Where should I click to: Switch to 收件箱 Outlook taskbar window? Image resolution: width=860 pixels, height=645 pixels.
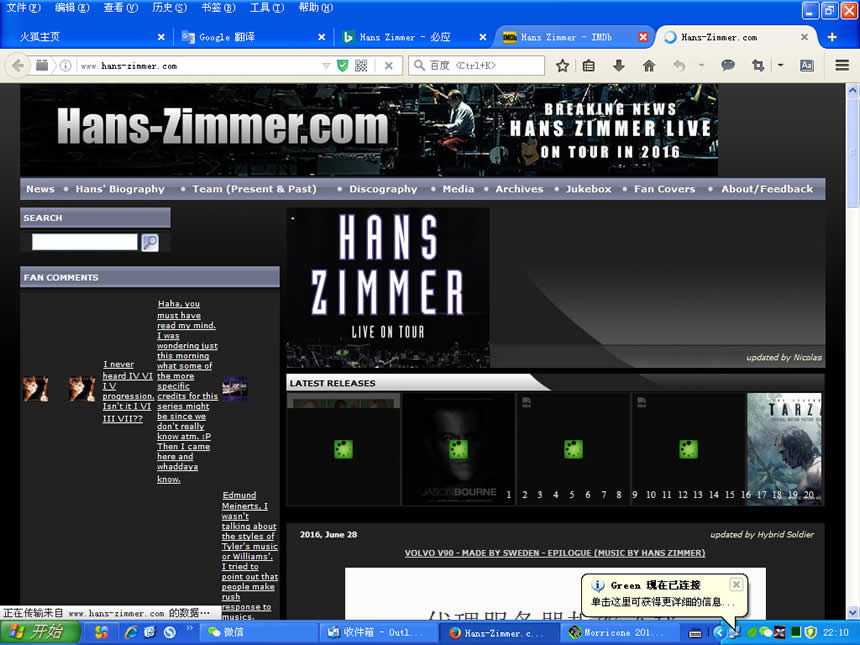376,632
